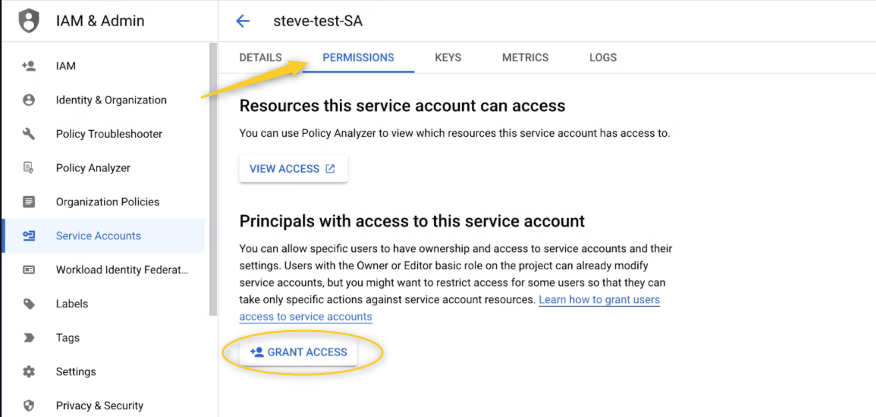Click the Grant Access button
Image resolution: width=876 pixels, height=417 pixels.
(298, 352)
